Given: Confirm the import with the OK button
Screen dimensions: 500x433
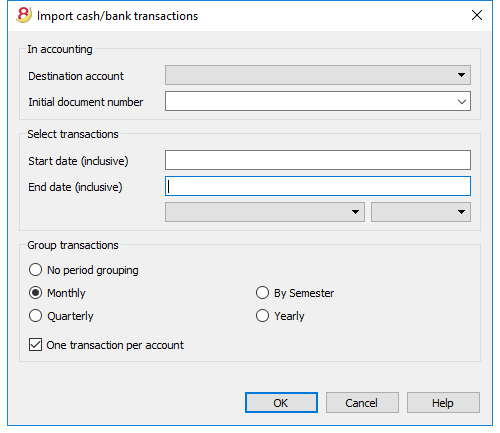Looking at the screenshot, I should pos(281,403).
